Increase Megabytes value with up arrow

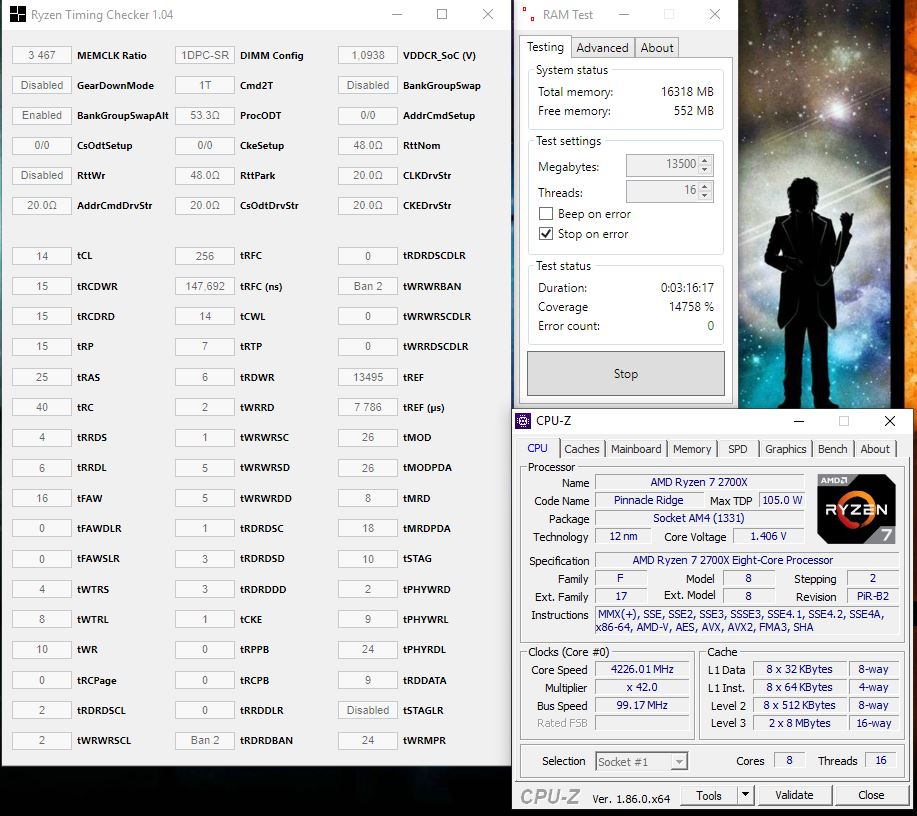[x=705, y=160]
